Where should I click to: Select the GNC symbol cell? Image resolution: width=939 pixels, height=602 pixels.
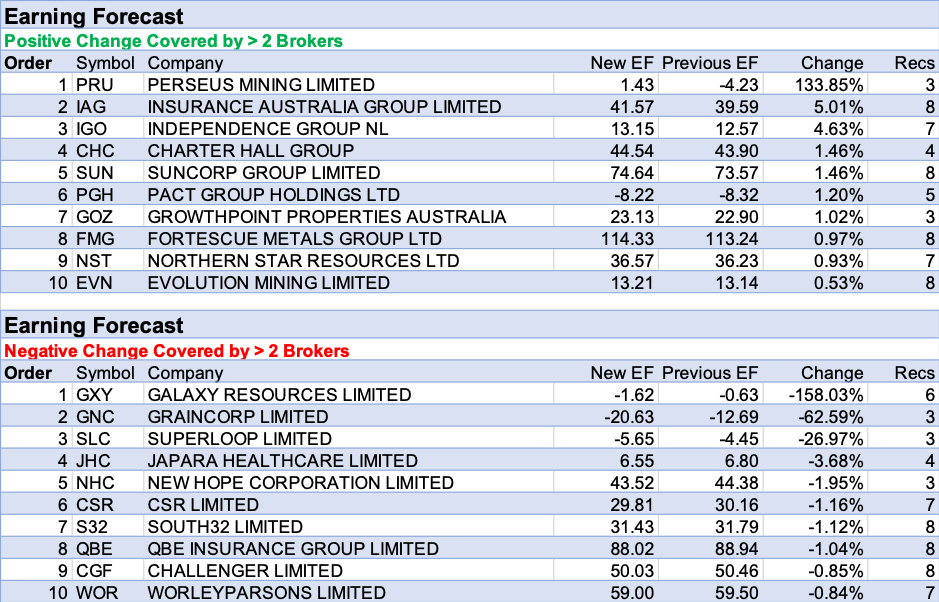pyautogui.click(x=95, y=417)
